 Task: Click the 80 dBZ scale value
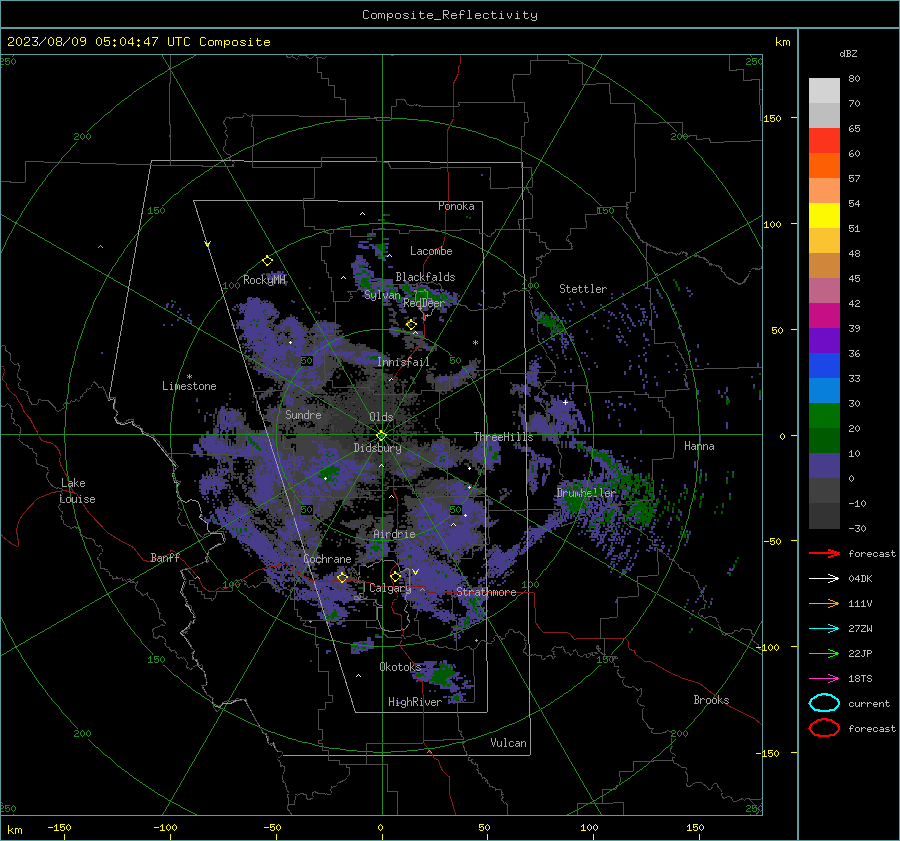coord(854,78)
